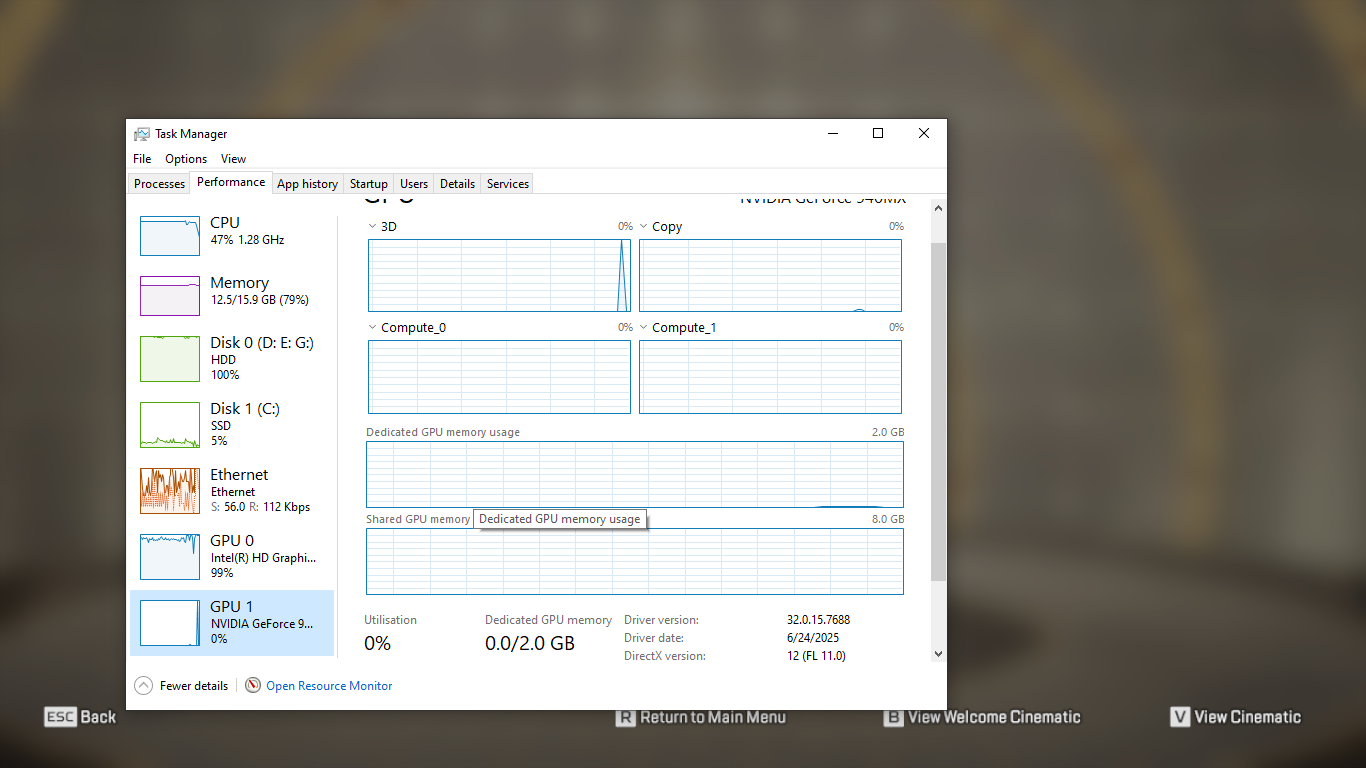Switch to the Startup tab

pos(368,184)
